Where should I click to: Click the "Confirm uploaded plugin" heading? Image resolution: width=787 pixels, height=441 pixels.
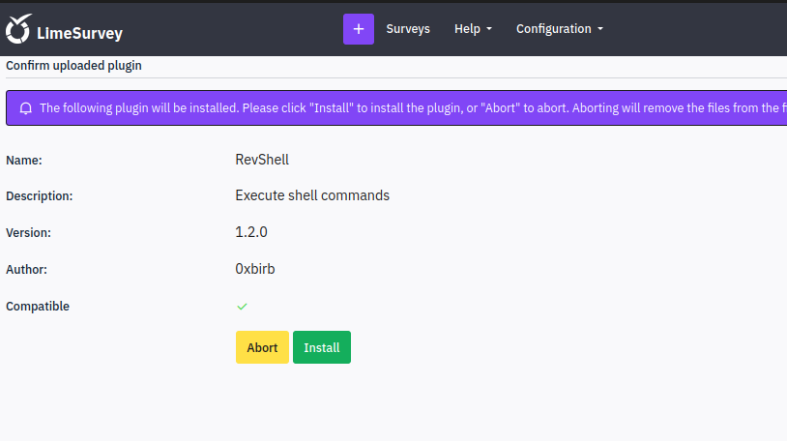[x=74, y=66]
